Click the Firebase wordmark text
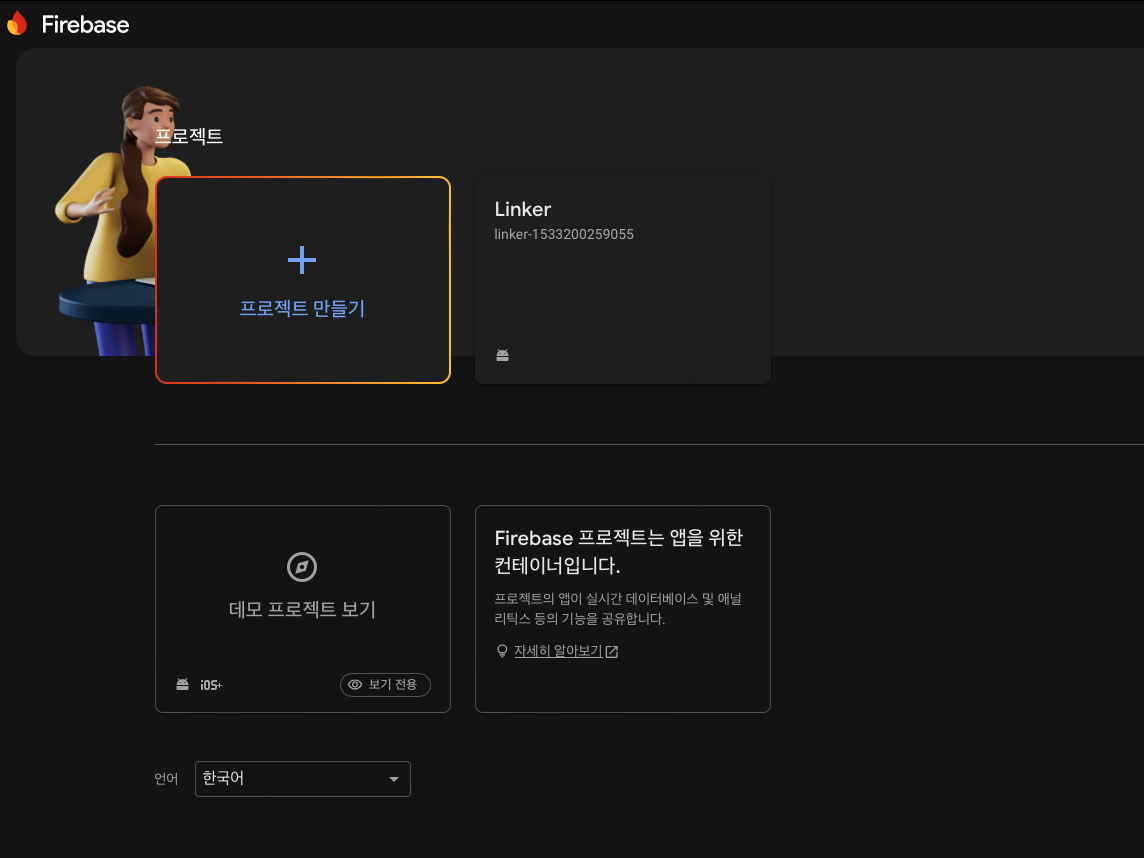Image resolution: width=1144 pixels, height=858 pixels. [86, 25]
